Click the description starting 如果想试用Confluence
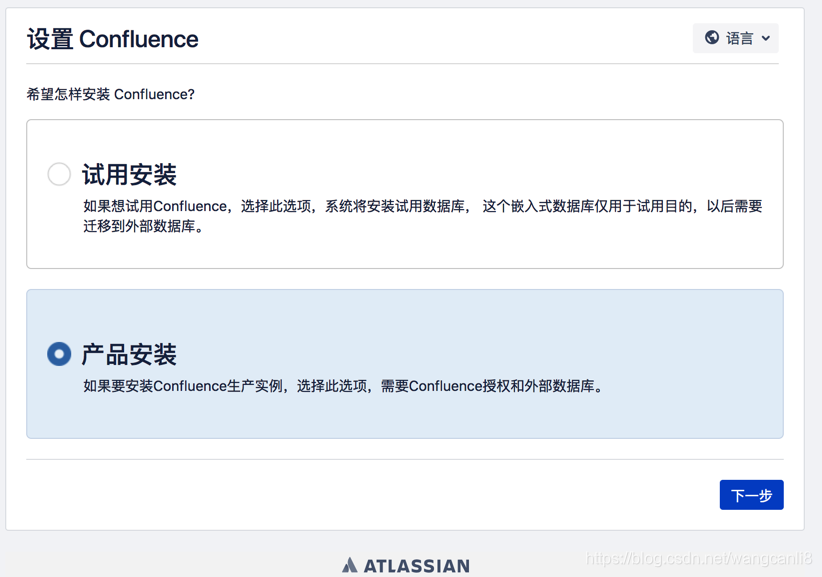The image size is (822, 577). [423, 216]
